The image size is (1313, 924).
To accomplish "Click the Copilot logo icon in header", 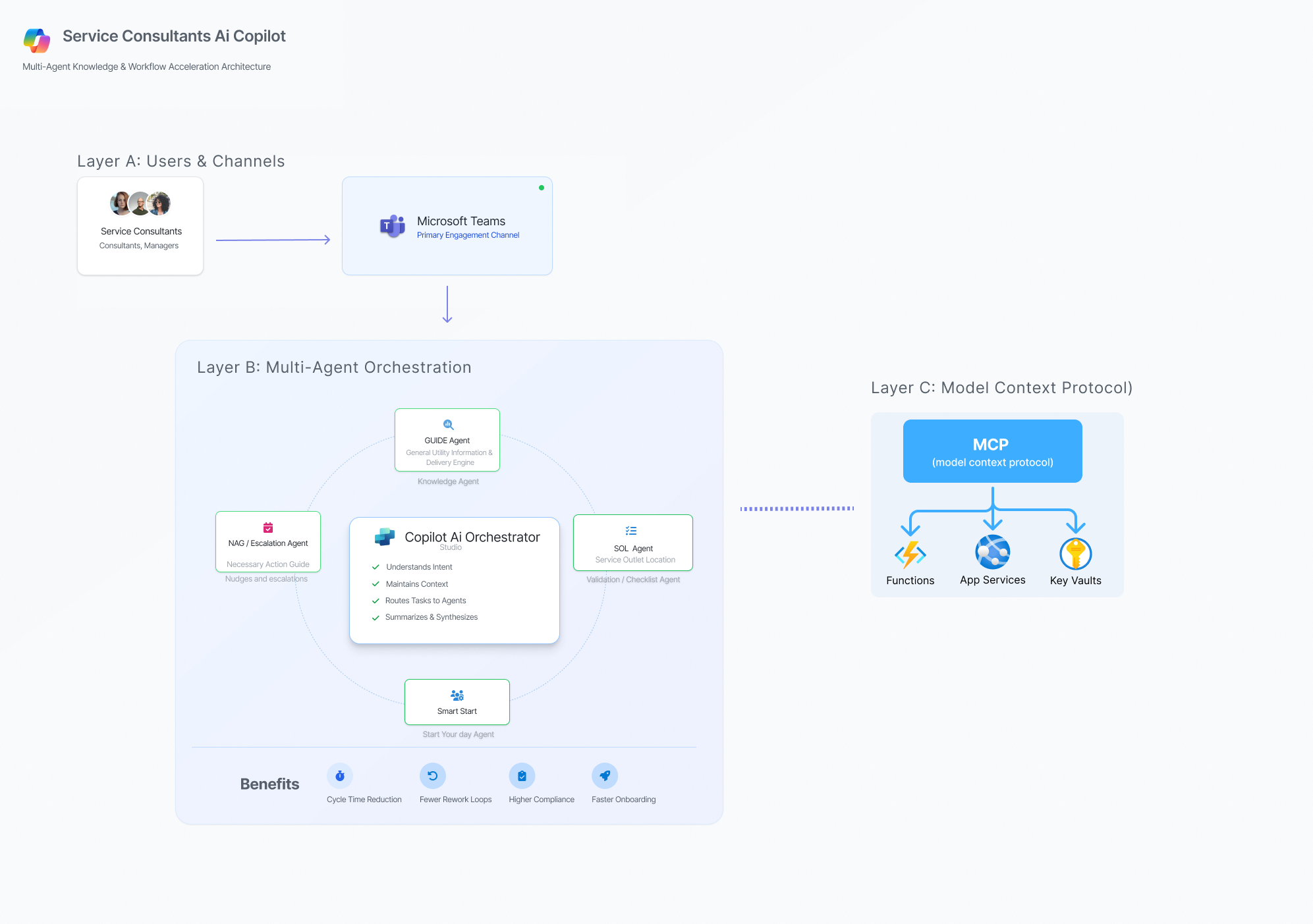I will tap(37, 40).
